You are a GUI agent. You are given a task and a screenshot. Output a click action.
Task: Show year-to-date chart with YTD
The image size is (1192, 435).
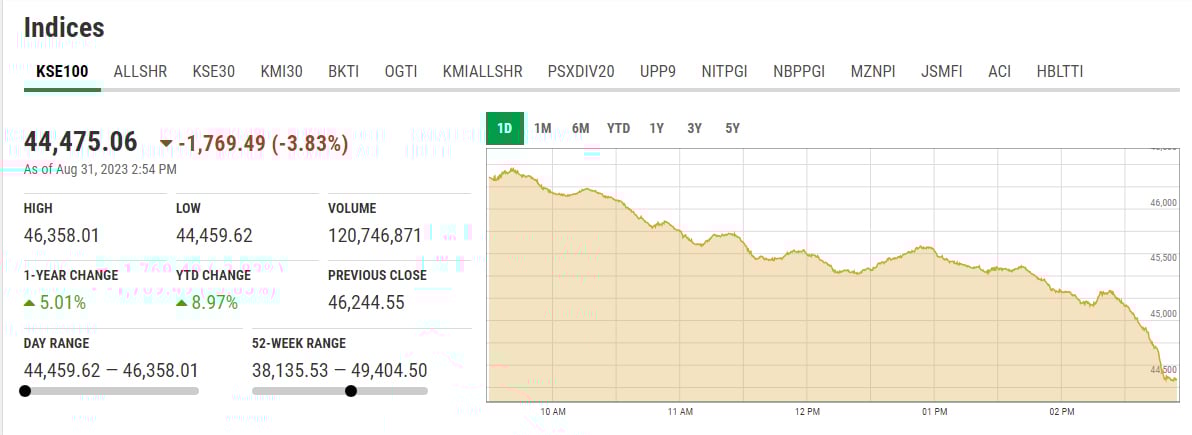tap(618, 128)
